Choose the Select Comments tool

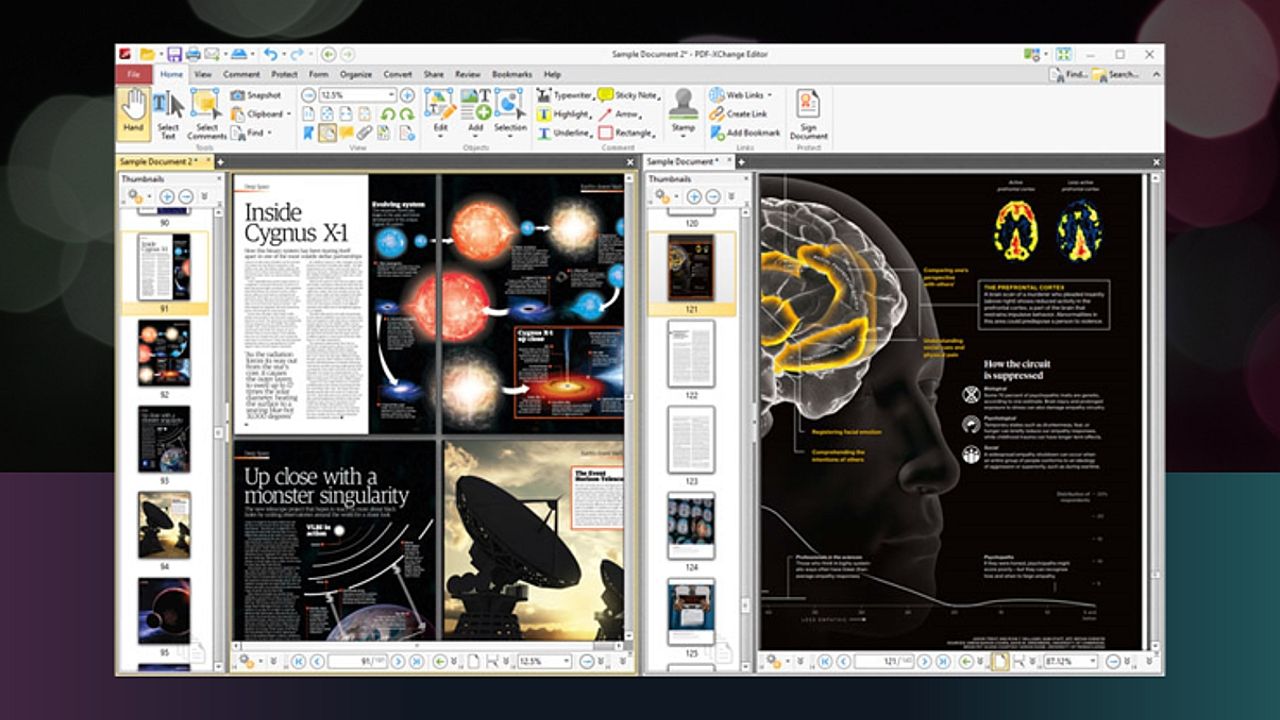tap(206, 114)
